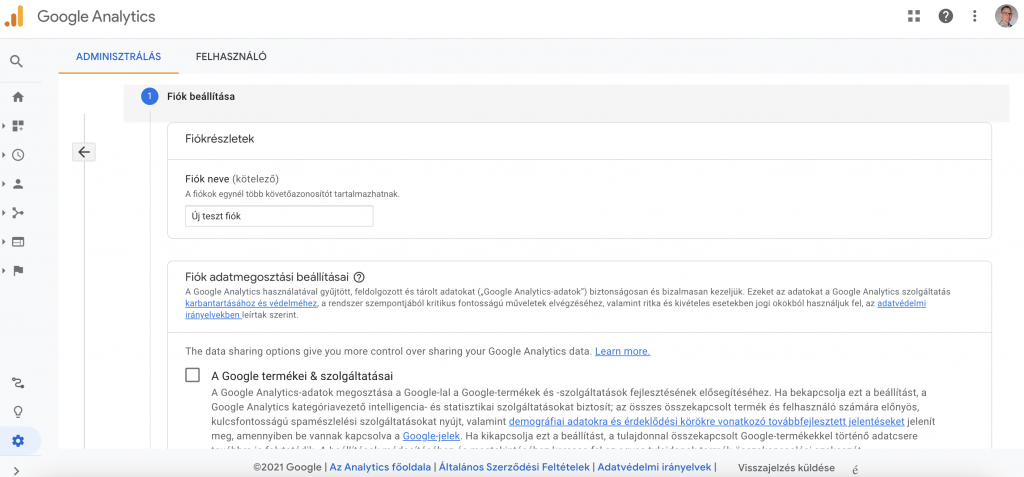Open the search magnifier in sidebar
This screenshot has height=477, width=1024.
(x=17, y=62)
